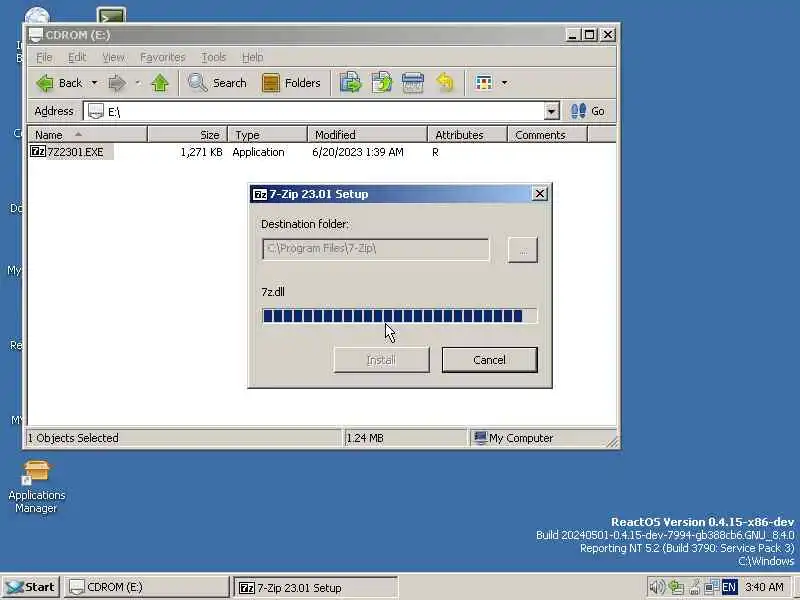
Task: Click the installation progress bar
Action: (399, 316)
